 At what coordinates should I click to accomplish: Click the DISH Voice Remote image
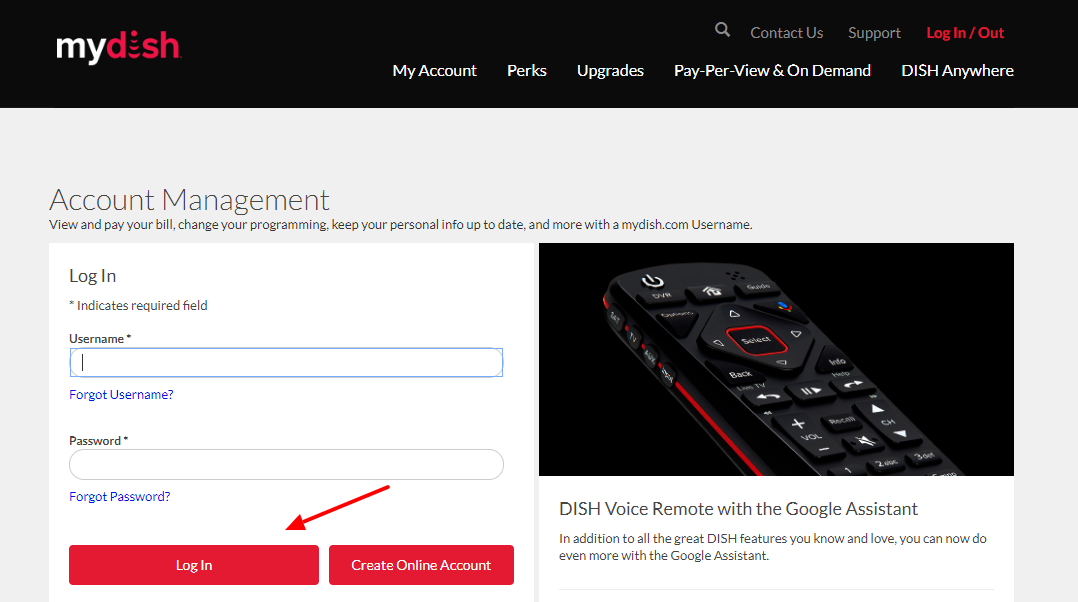click(x=776, y=358)
